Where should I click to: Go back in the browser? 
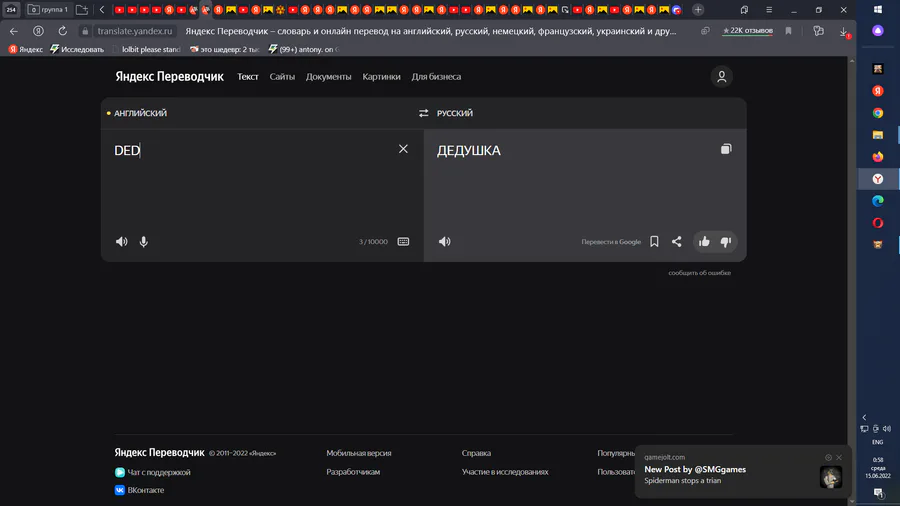(x=14, y=31)
